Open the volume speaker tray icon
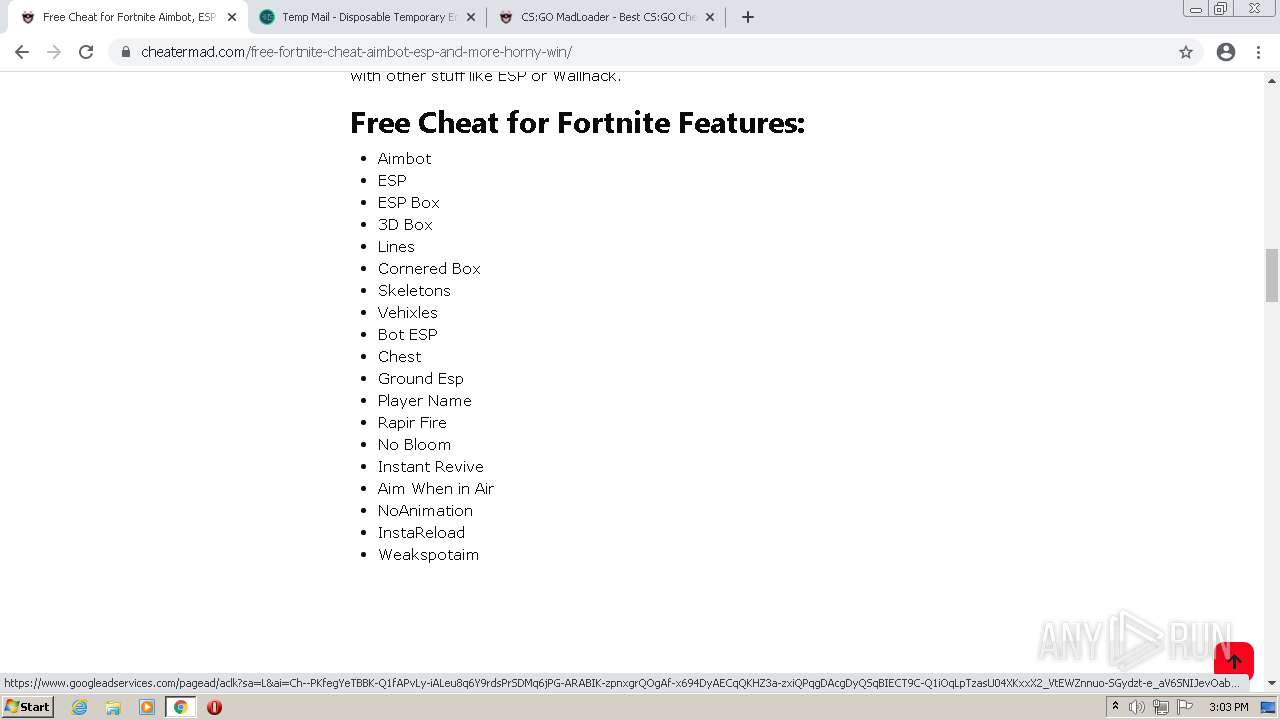Image resolution: width=1280 pixels, height=720 pixels. click(x=1137, y=707)
